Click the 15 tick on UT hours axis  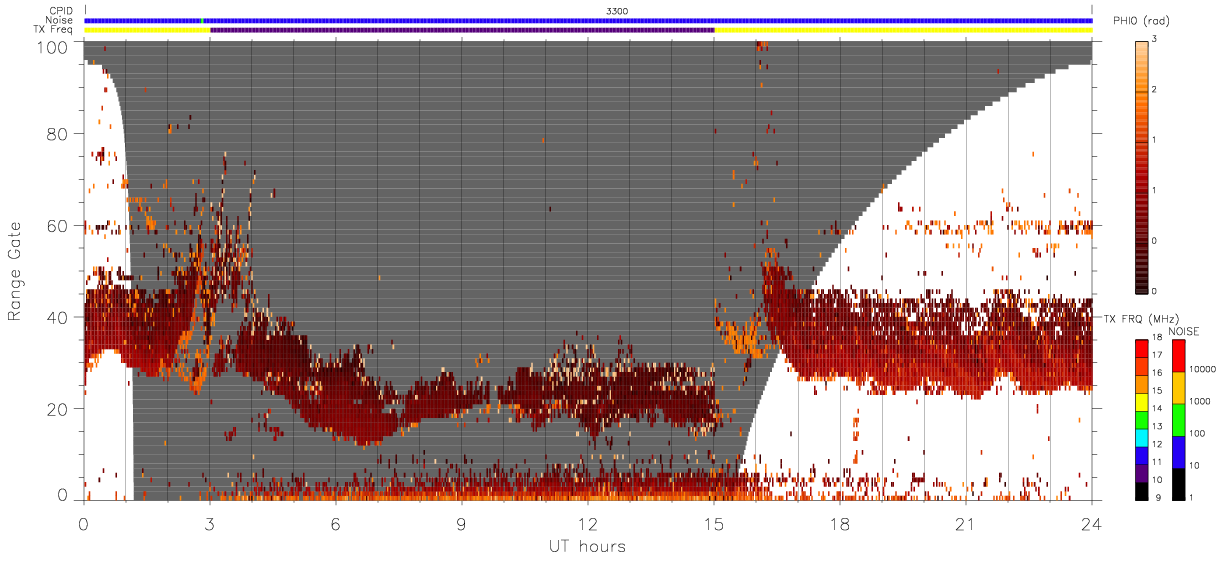[x=714, y=523]
